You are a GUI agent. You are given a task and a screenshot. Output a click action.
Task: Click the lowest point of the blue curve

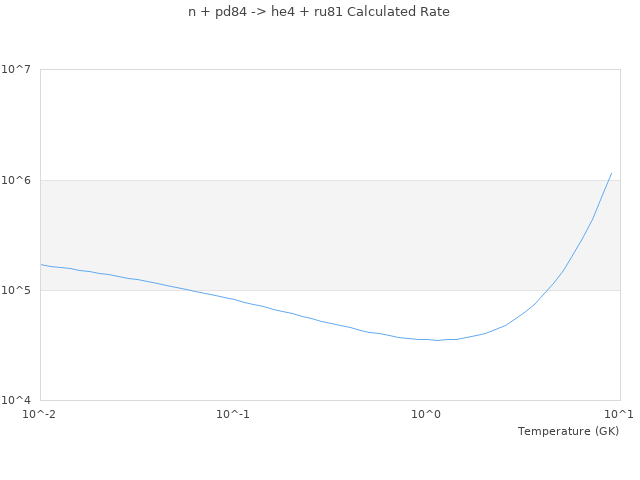(x=436, y=340)
